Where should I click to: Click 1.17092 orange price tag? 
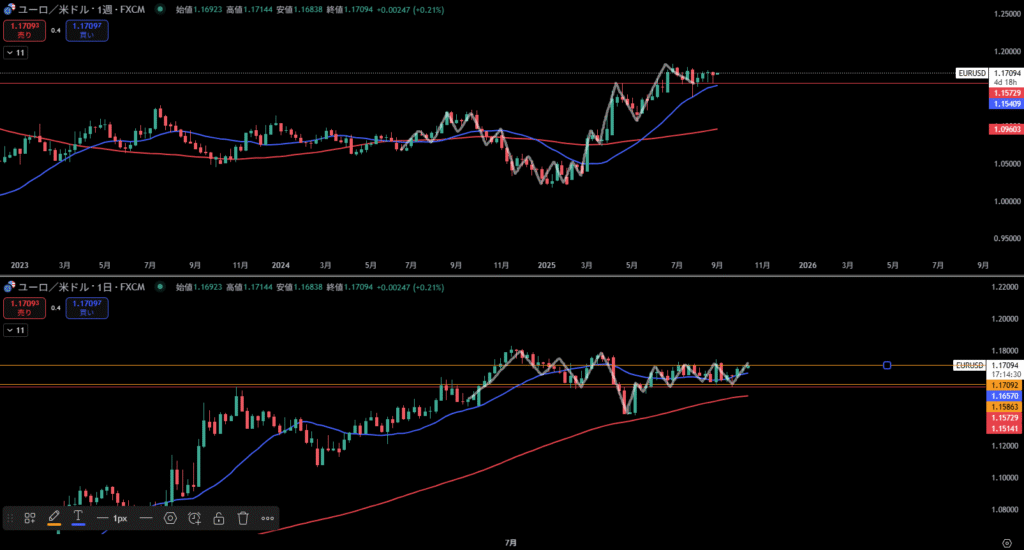[x=1004, y=385]
